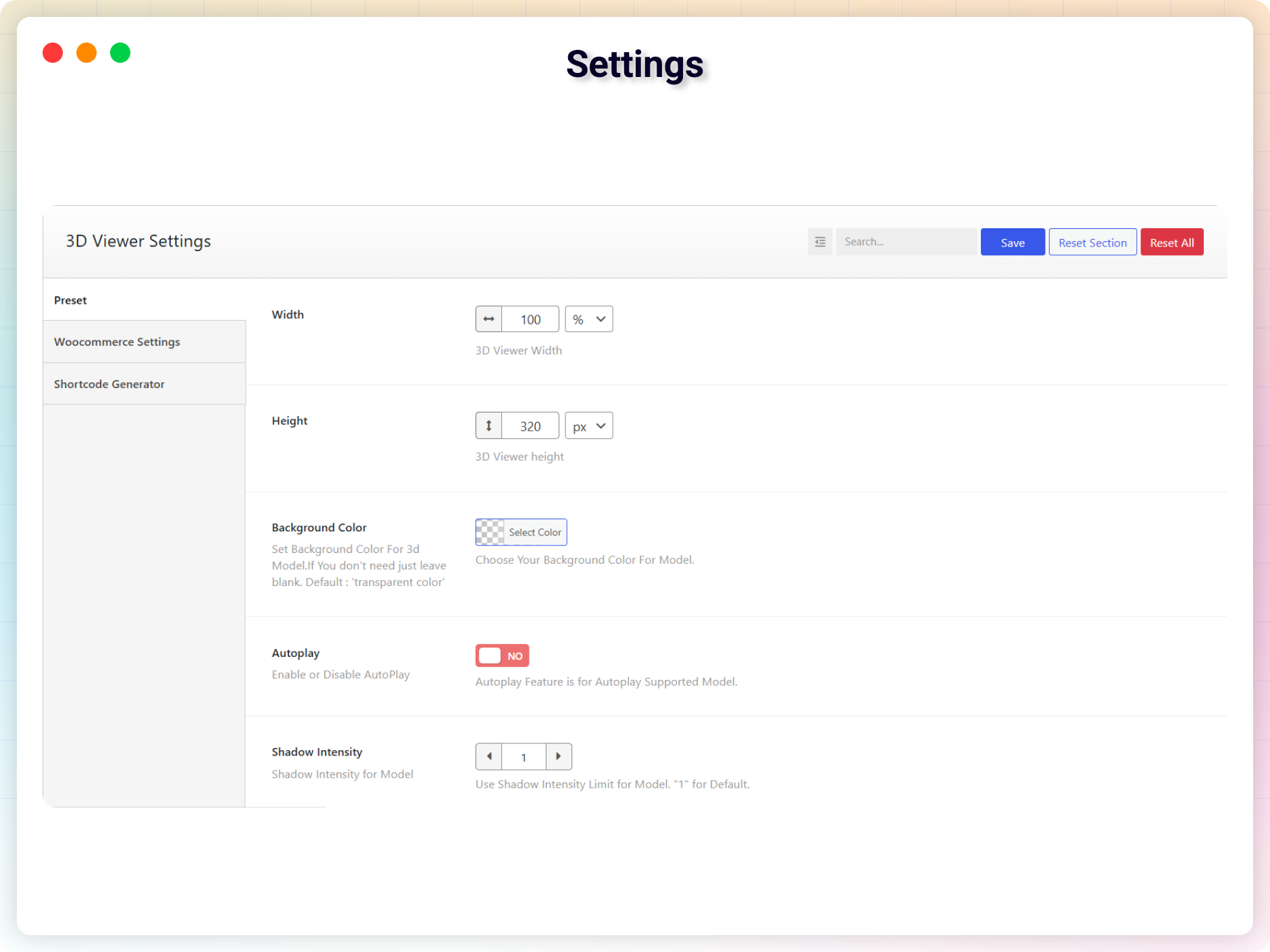Click the 'Settings' page title
The width and height of the screenshot is (1270, 952).
pyautogui.click(x=635, y=64)
